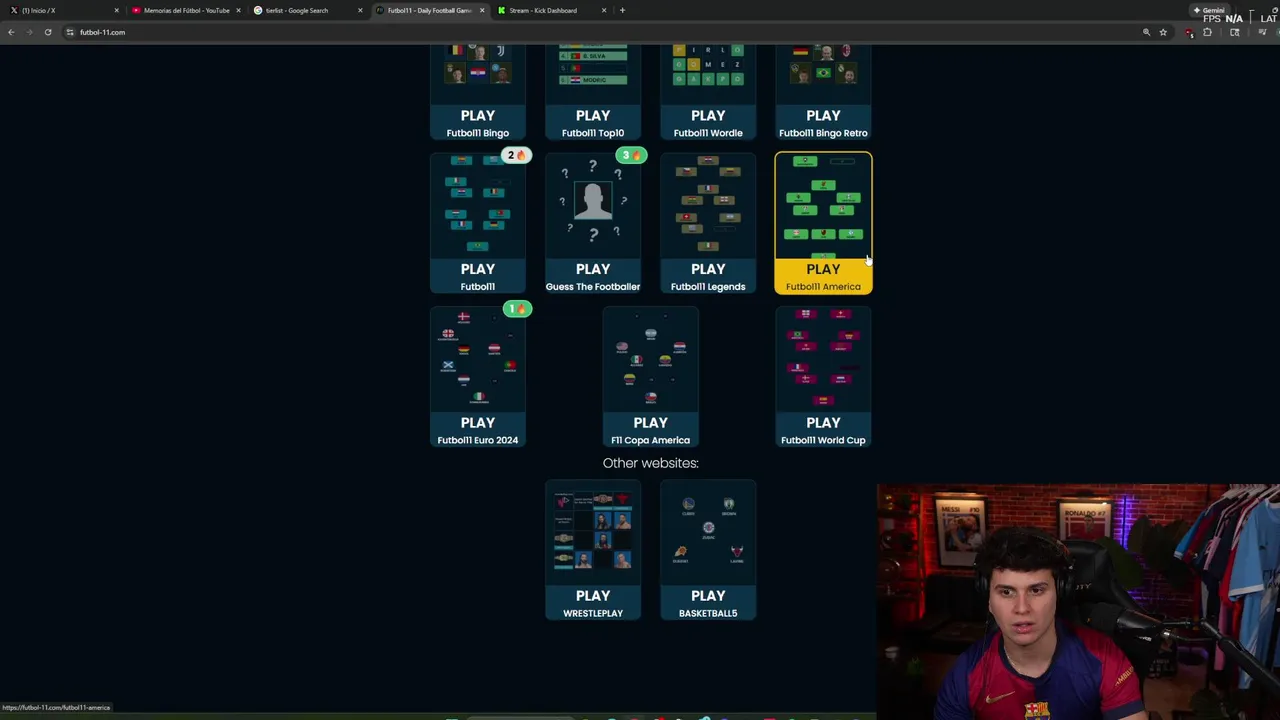
Task: Click the Euro 2024 flags formation thumbnail
Action: point(477,359)
